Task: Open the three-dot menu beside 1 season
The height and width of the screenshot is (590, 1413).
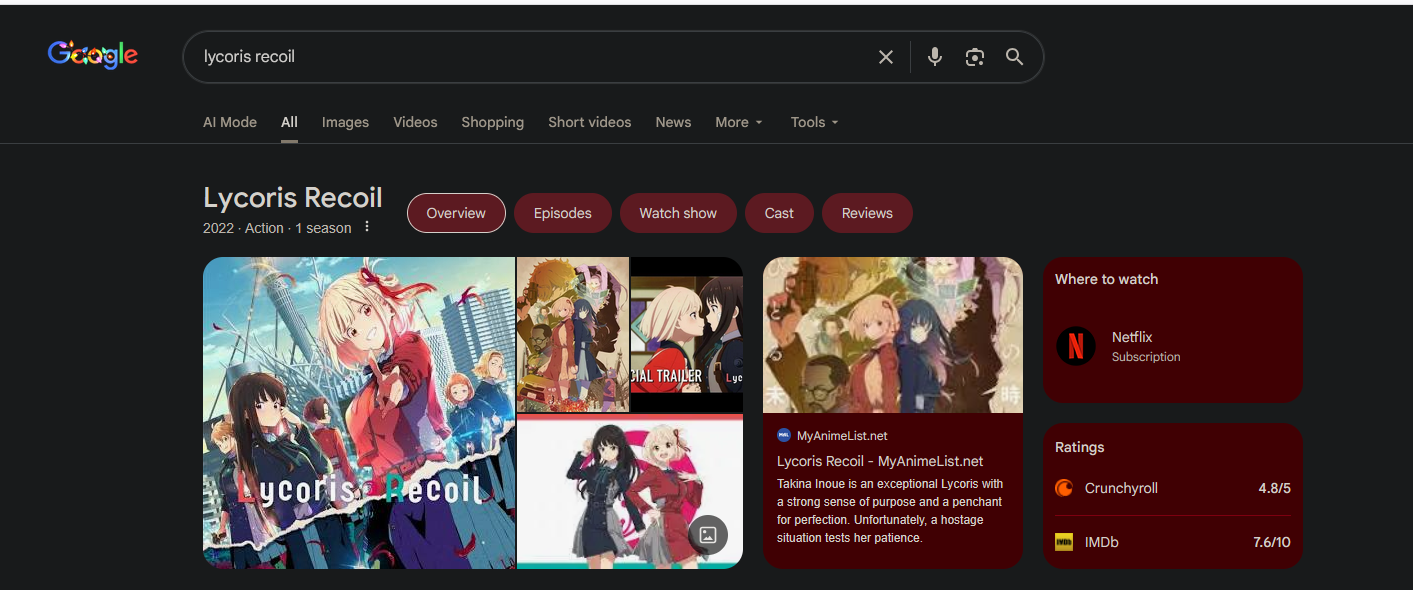Action: [367, 227]
